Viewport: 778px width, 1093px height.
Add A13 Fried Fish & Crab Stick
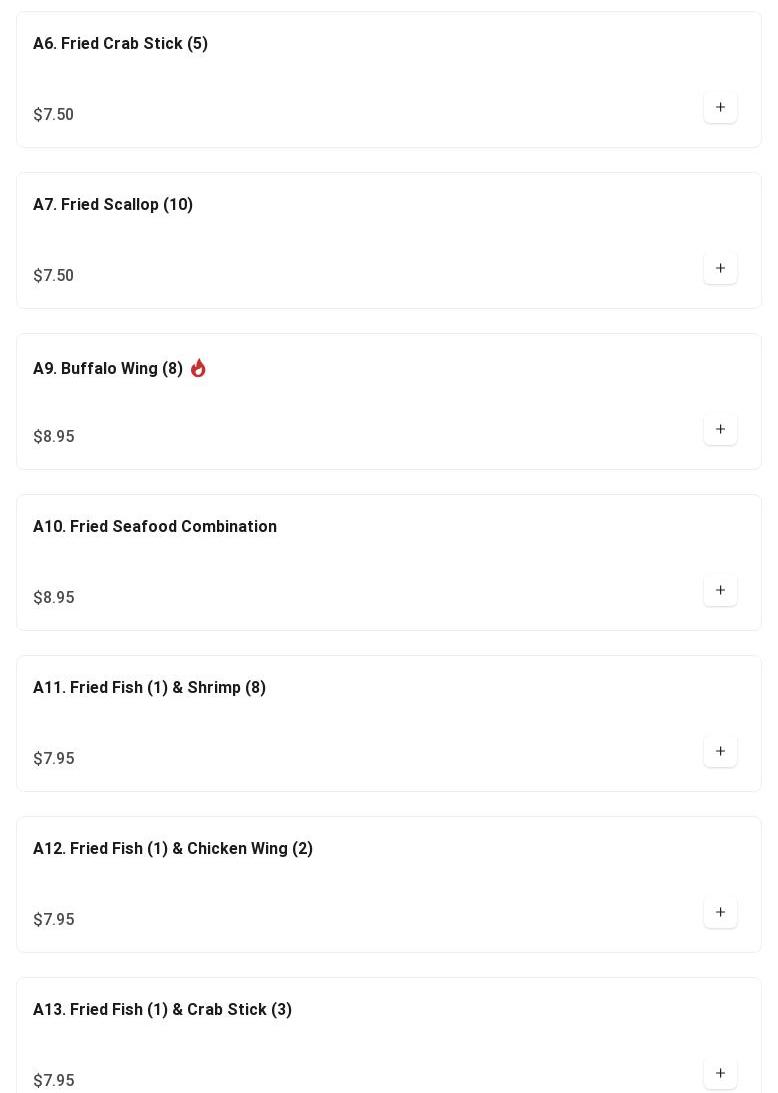[x=720, y=1074]
